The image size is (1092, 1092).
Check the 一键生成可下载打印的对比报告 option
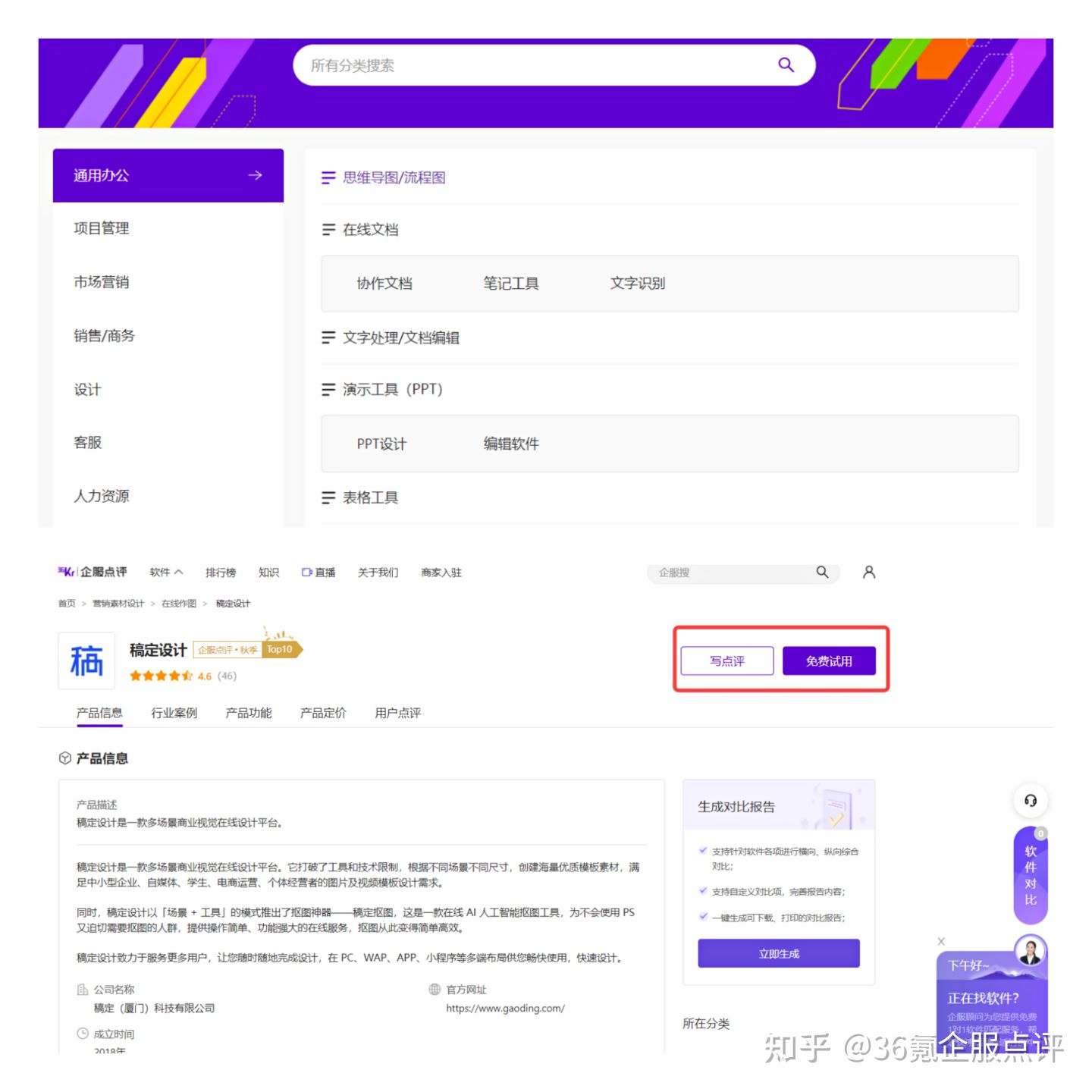coord(703,917)
